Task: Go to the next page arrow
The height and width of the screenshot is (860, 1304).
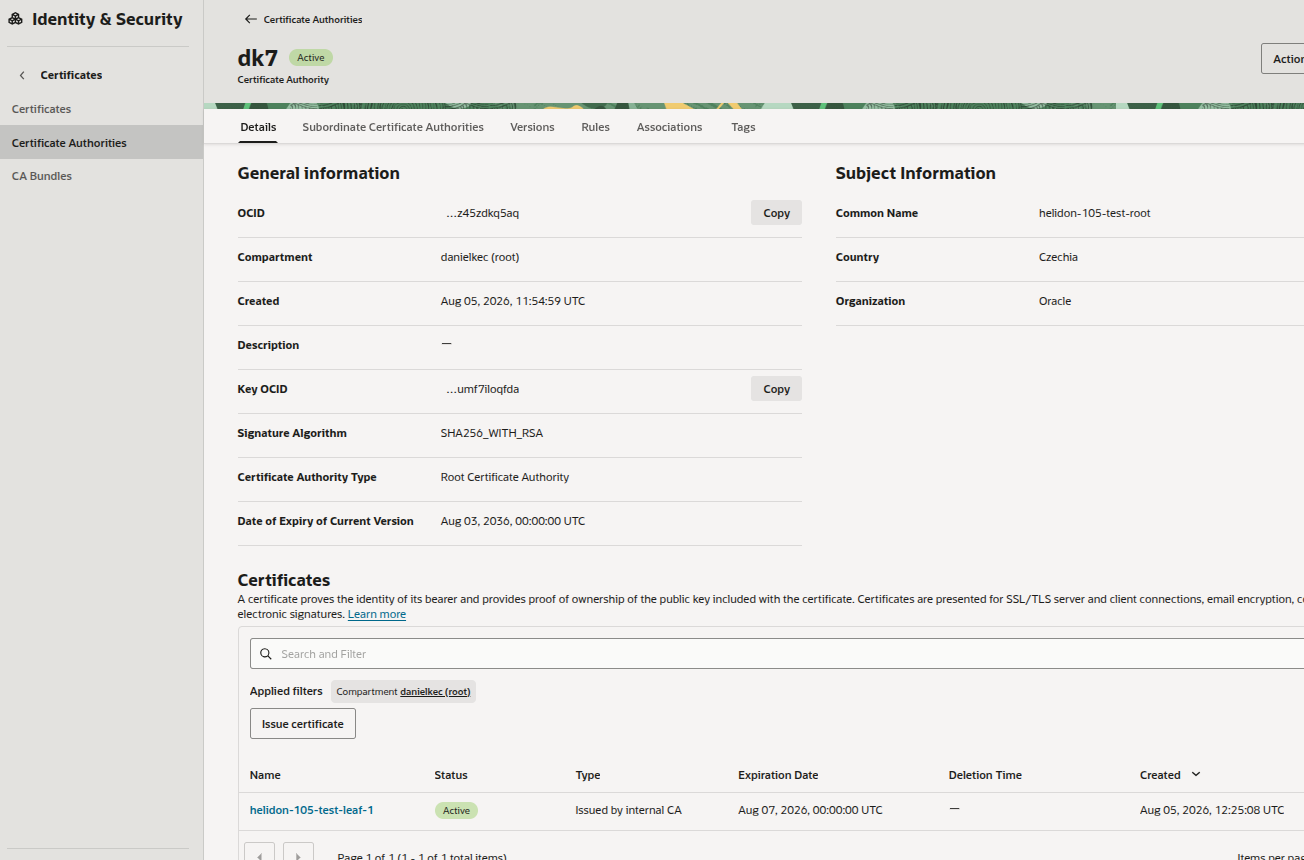Action: click(x=298, y=856)
